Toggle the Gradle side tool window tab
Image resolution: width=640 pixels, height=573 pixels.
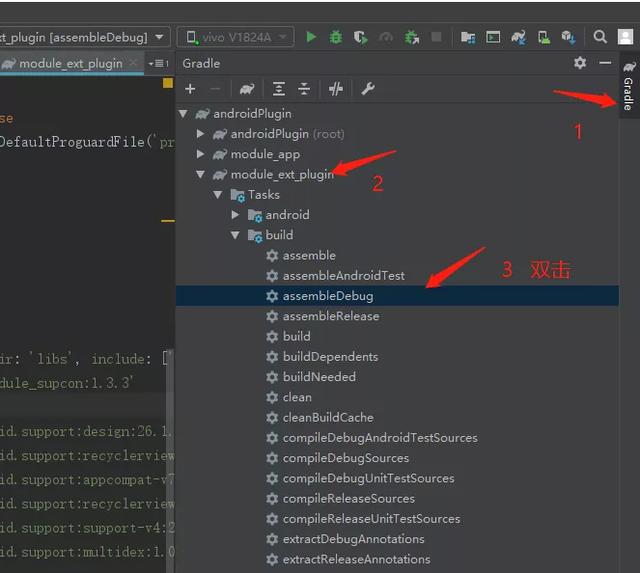point(629,85)
